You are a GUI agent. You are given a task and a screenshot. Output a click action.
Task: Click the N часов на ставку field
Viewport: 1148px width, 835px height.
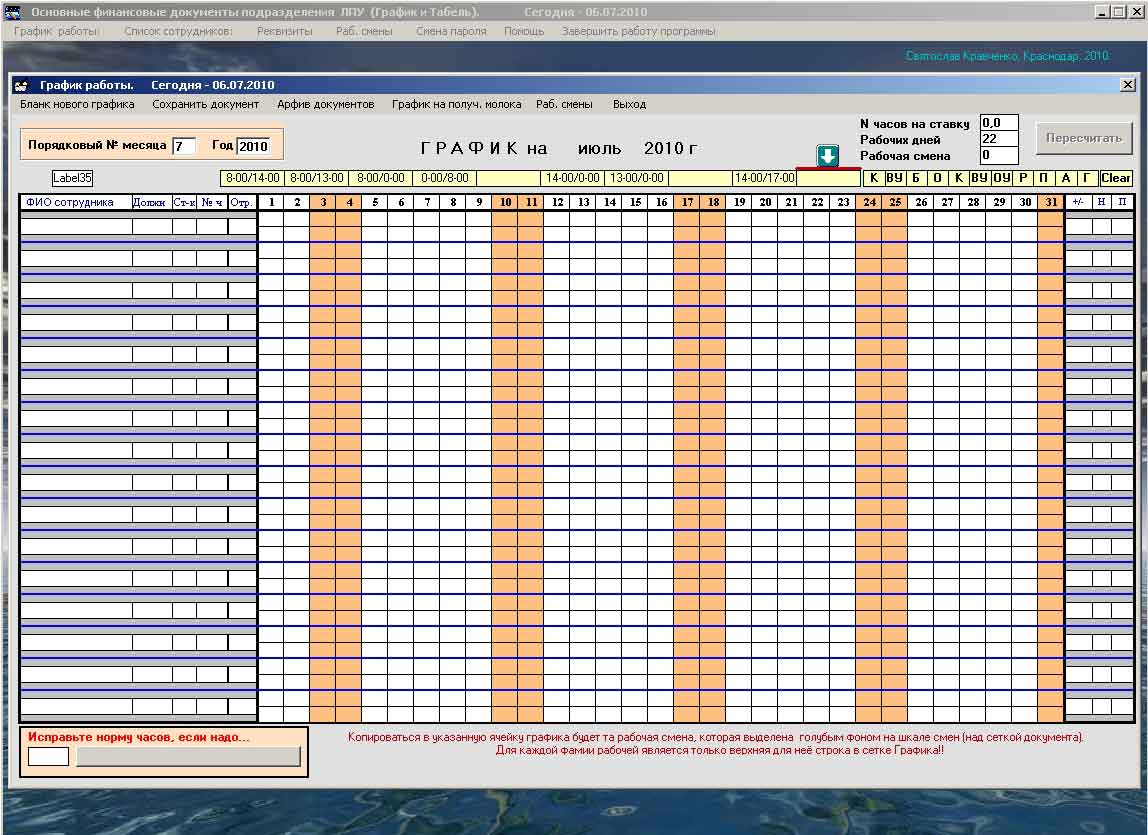[x=999, y=123]
